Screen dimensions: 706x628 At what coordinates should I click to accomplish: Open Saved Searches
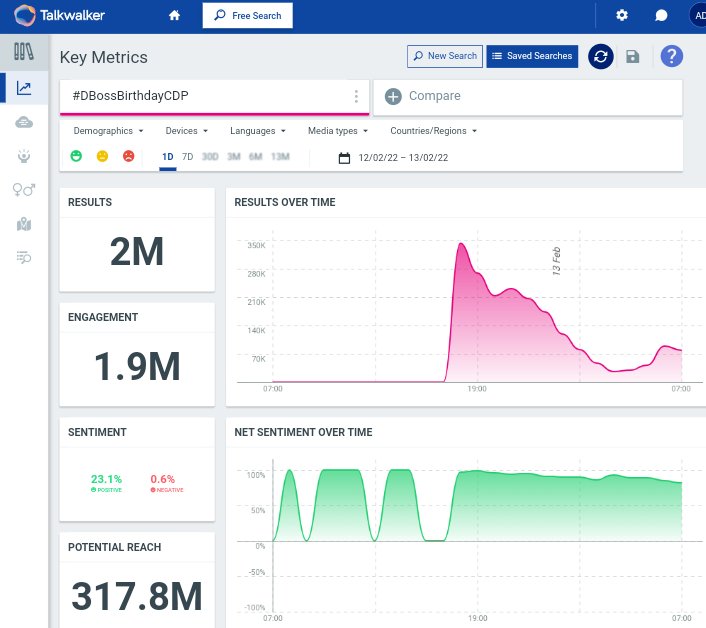point(532,56)
